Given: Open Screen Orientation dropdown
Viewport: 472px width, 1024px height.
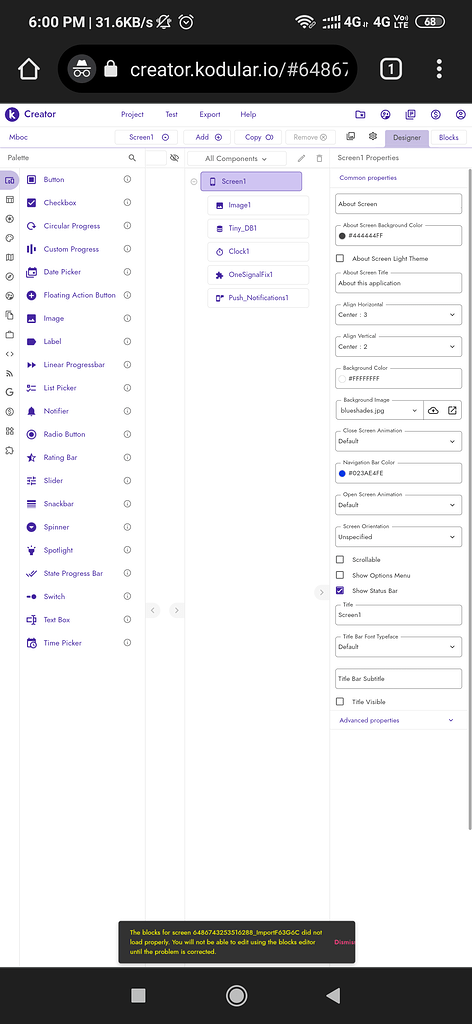Looking at the screenshot, I should (398, 537).
